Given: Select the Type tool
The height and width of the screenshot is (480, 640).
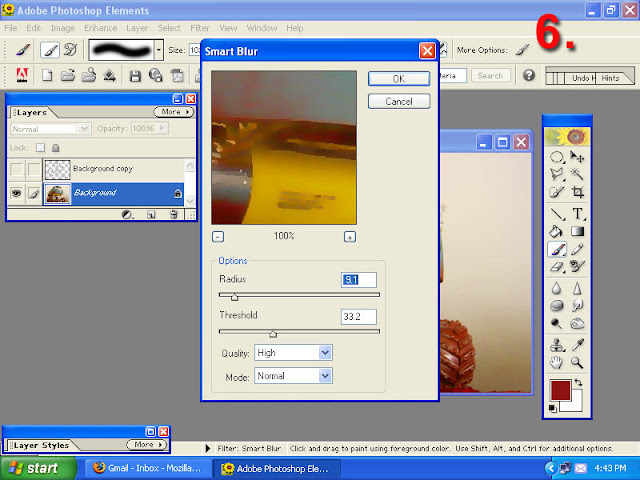Looking at the screenshot, I should [577, 213].
